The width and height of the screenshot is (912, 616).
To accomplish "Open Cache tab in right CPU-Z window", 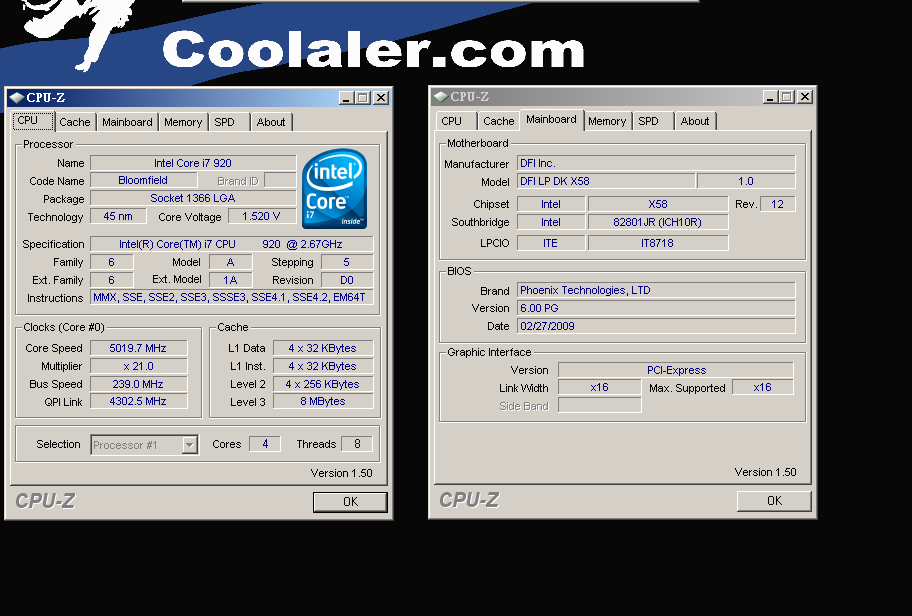I will [499, 121].
